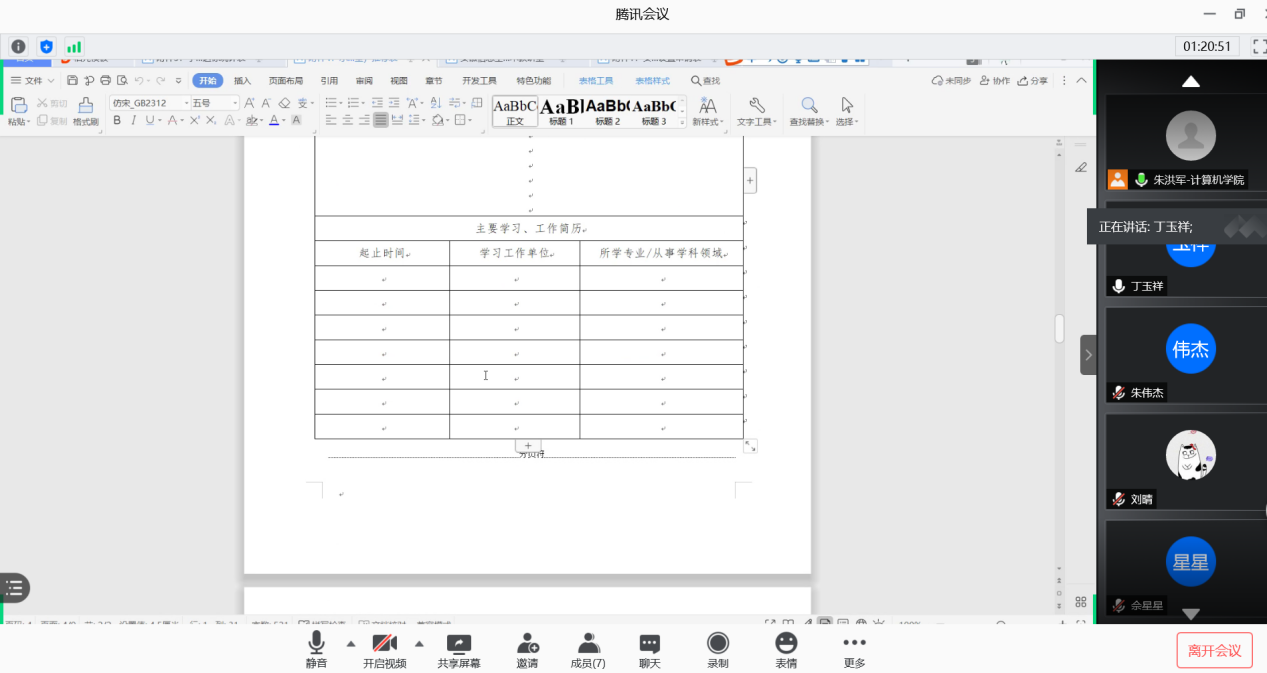
Task: Enter full screen using the top-right icon
Action: click(x=1260, y=46)
